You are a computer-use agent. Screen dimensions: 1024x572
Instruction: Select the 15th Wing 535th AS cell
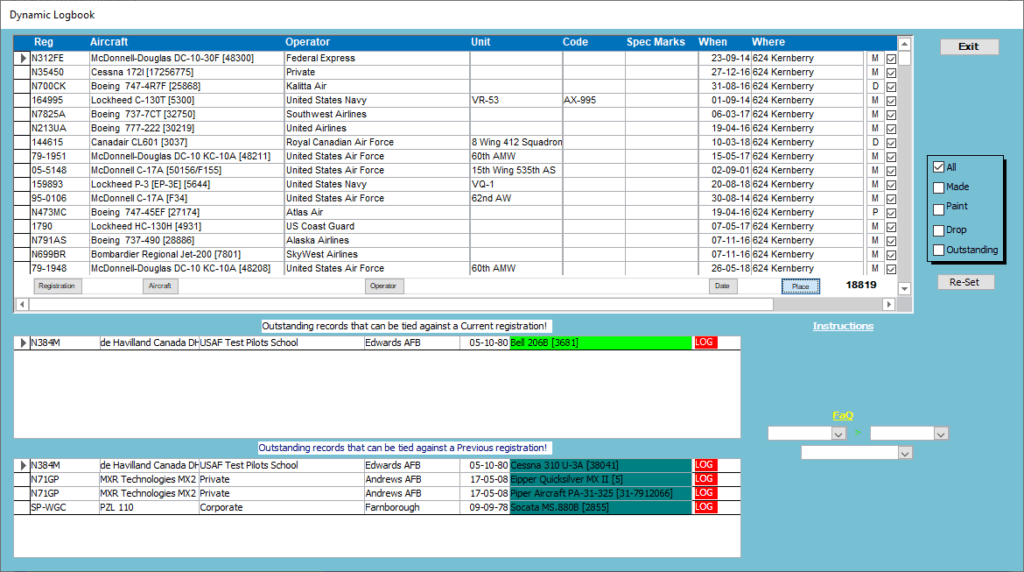[x=516, y=170]
